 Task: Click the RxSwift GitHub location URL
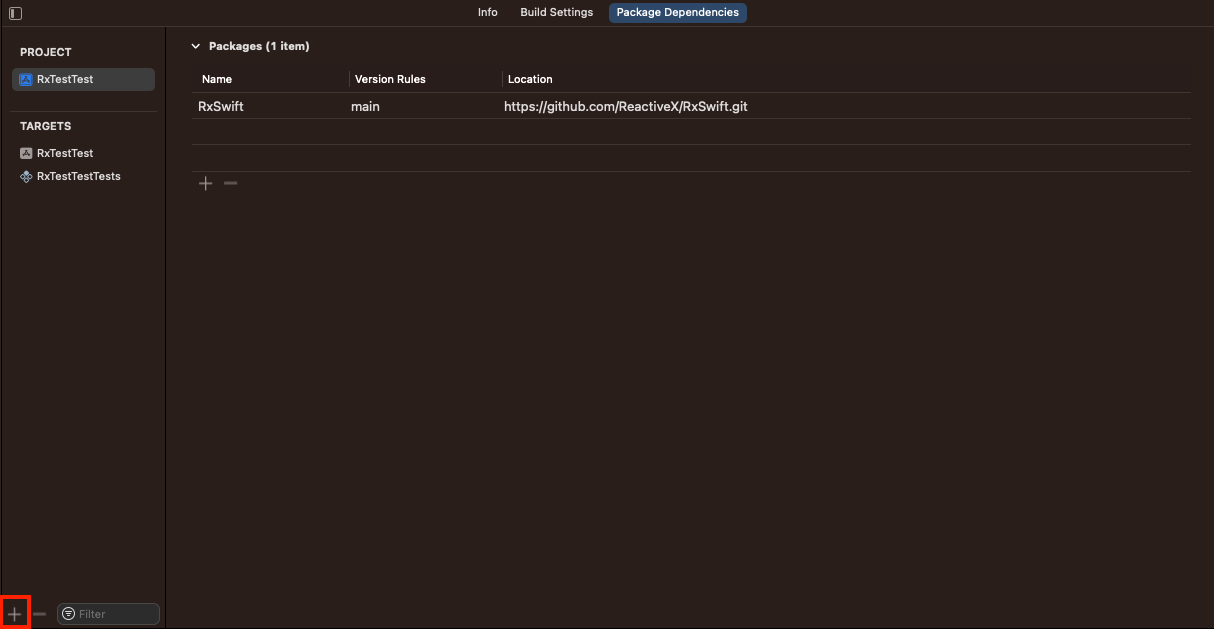[626, 106]
